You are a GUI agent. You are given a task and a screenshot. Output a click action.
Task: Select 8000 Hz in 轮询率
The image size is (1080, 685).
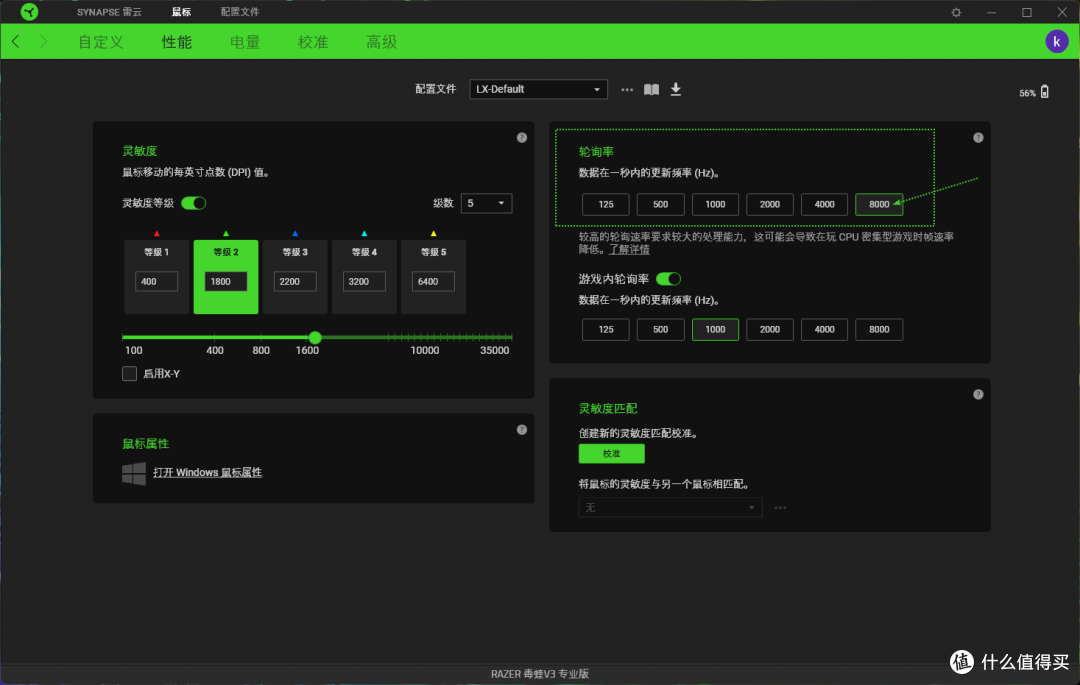[x=879, y=204]
